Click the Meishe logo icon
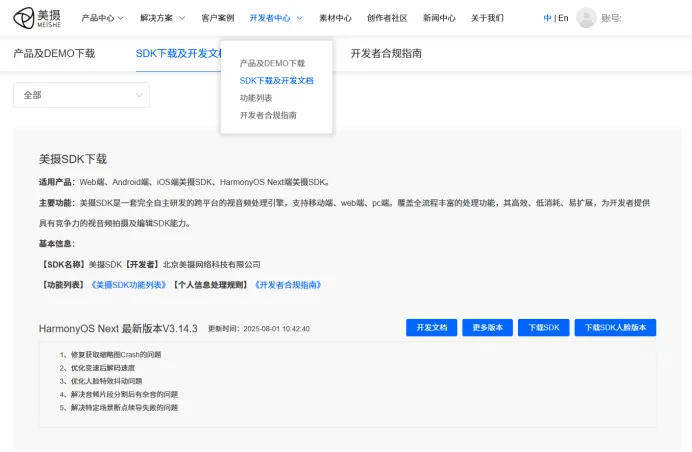 23,18
